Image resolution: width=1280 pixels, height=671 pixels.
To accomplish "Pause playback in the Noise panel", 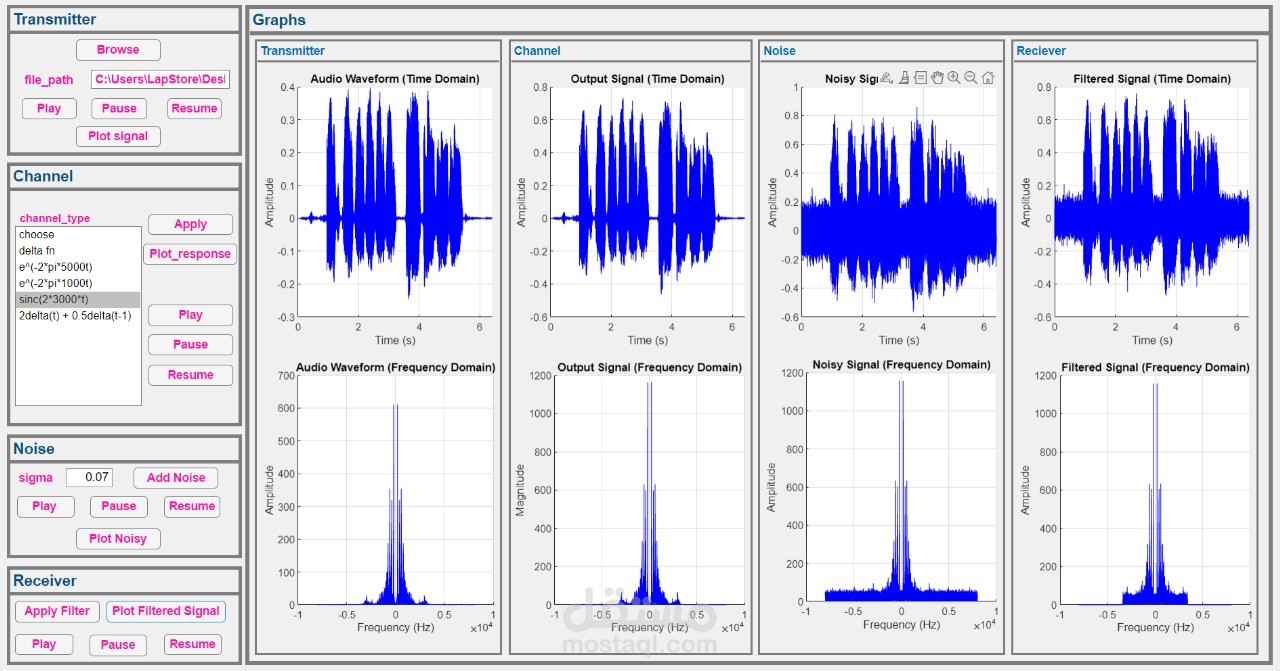I will [x=118, y=506].
